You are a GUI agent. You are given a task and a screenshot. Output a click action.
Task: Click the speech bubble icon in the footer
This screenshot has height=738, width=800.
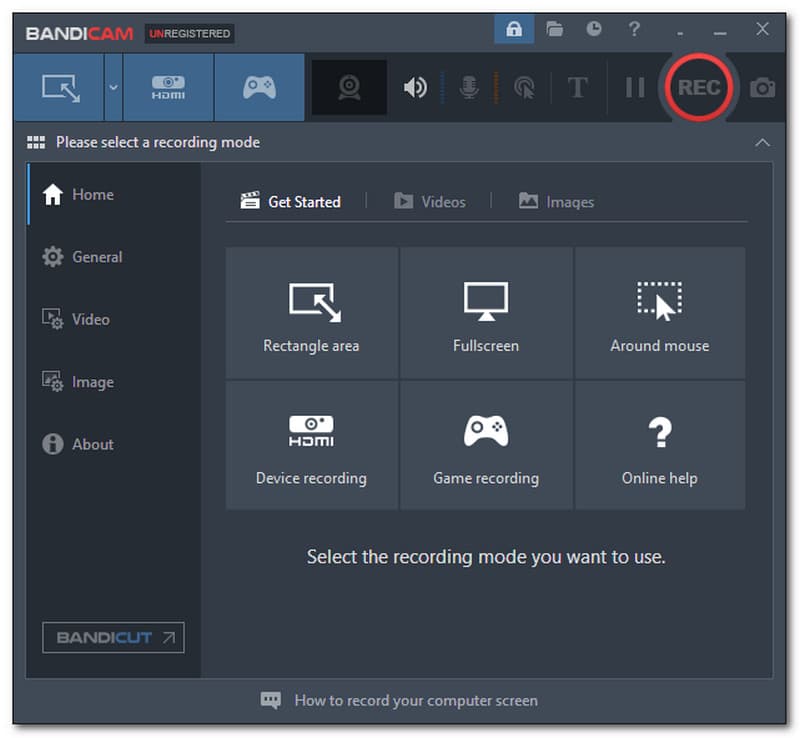pyautogui.click(x=270, y=700)
